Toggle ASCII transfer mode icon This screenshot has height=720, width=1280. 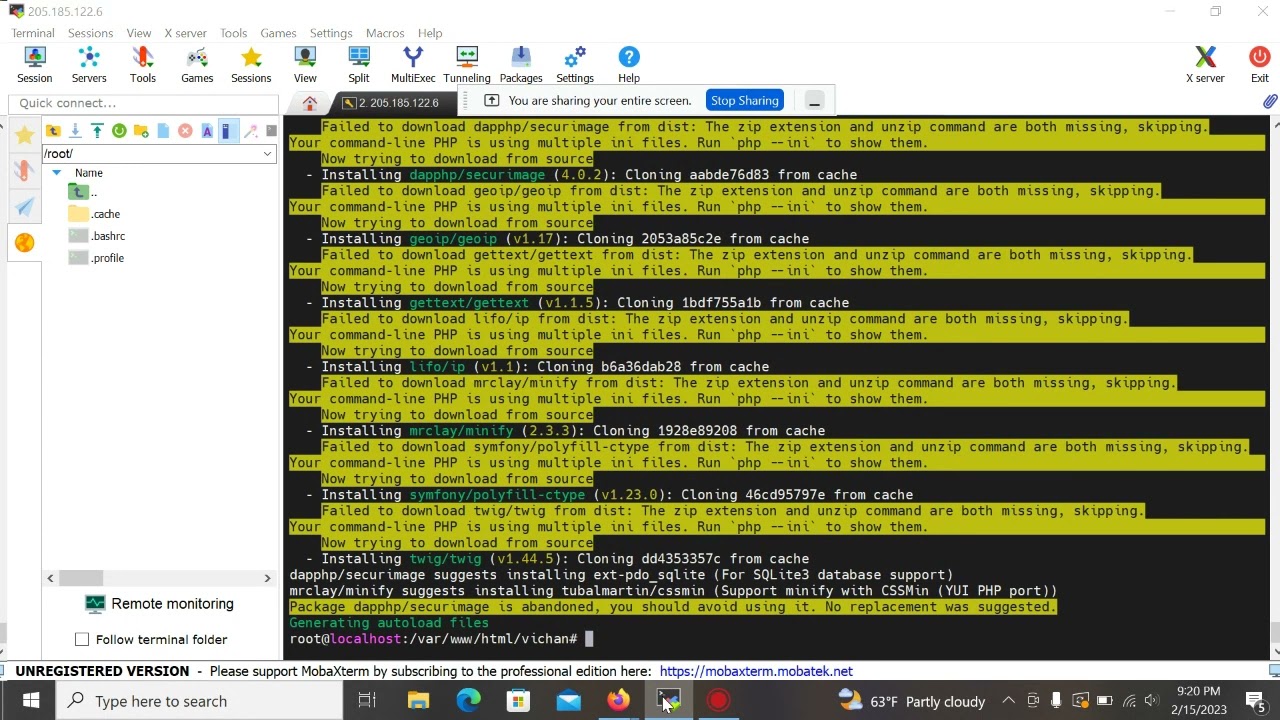point(207,131)
